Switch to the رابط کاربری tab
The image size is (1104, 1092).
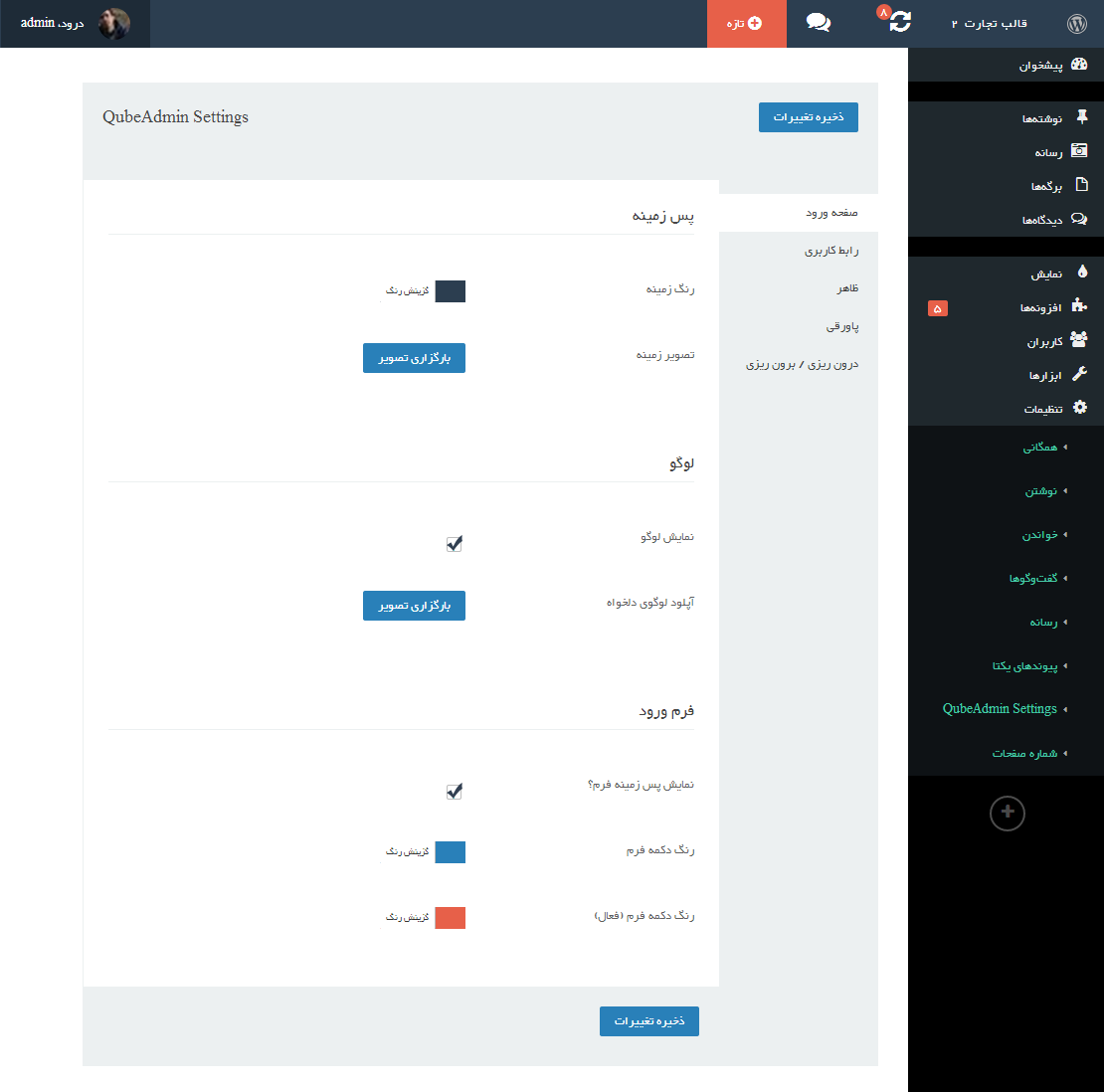831,251
